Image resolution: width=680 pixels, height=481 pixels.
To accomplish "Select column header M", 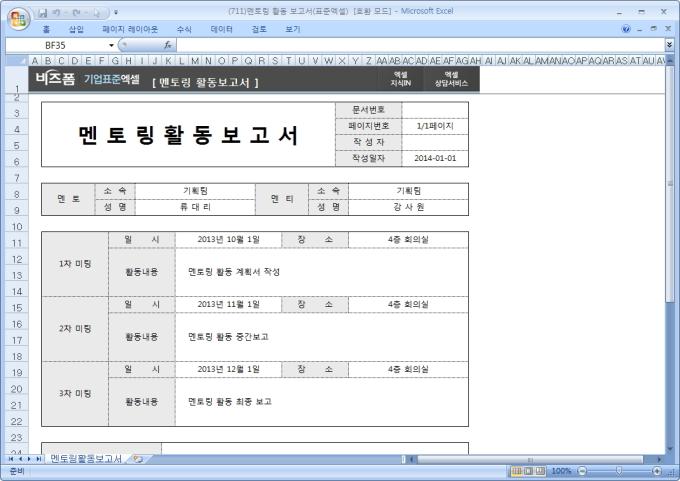I will (195, 61).
